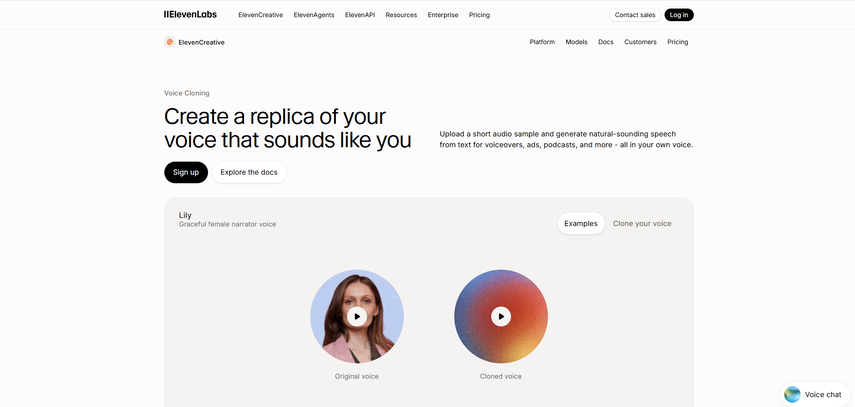Open Pricing in the top navigation
Screen dimensions: 855x407
[479, 15]
